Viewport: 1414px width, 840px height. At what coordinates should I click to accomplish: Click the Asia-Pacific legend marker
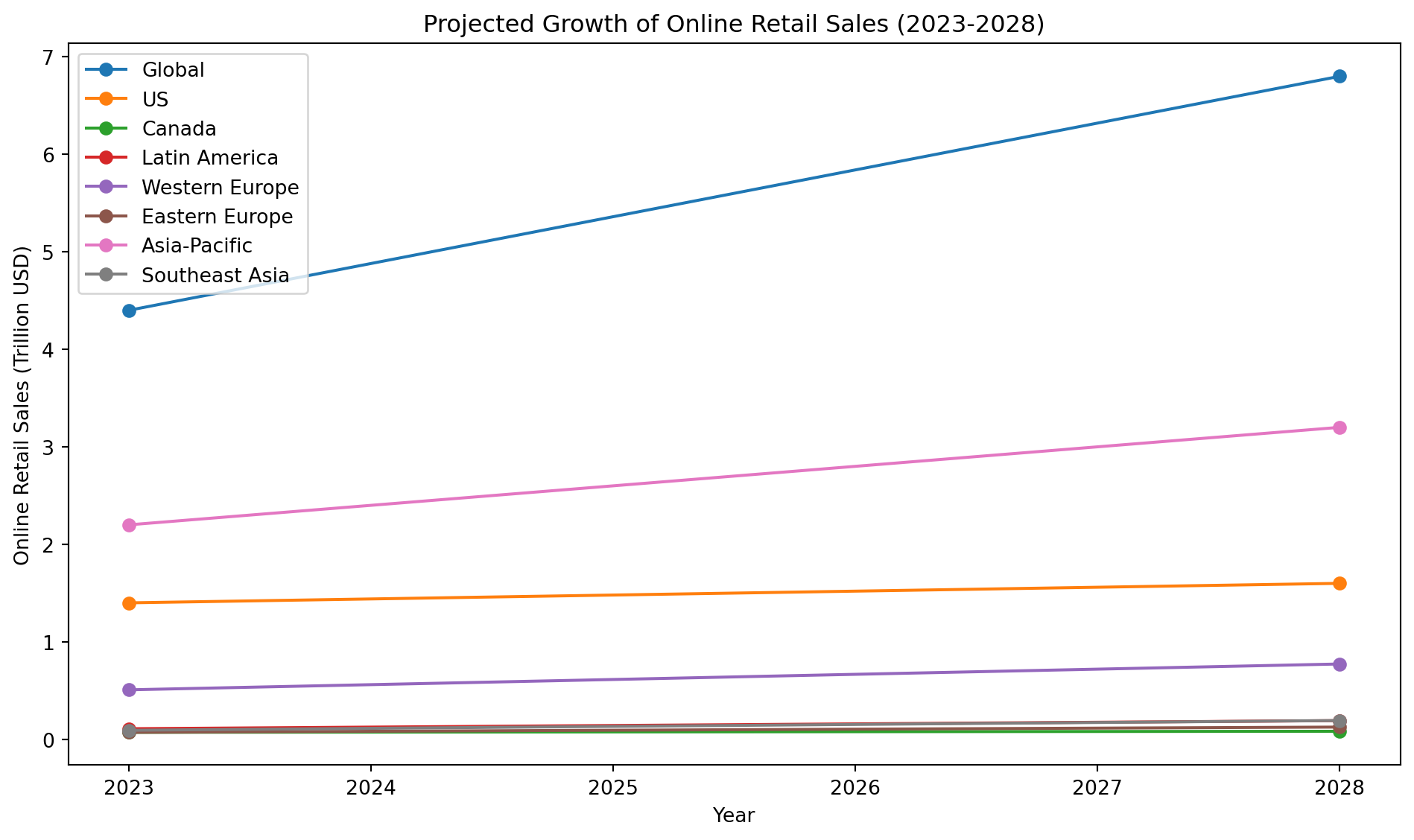[106, 246]
